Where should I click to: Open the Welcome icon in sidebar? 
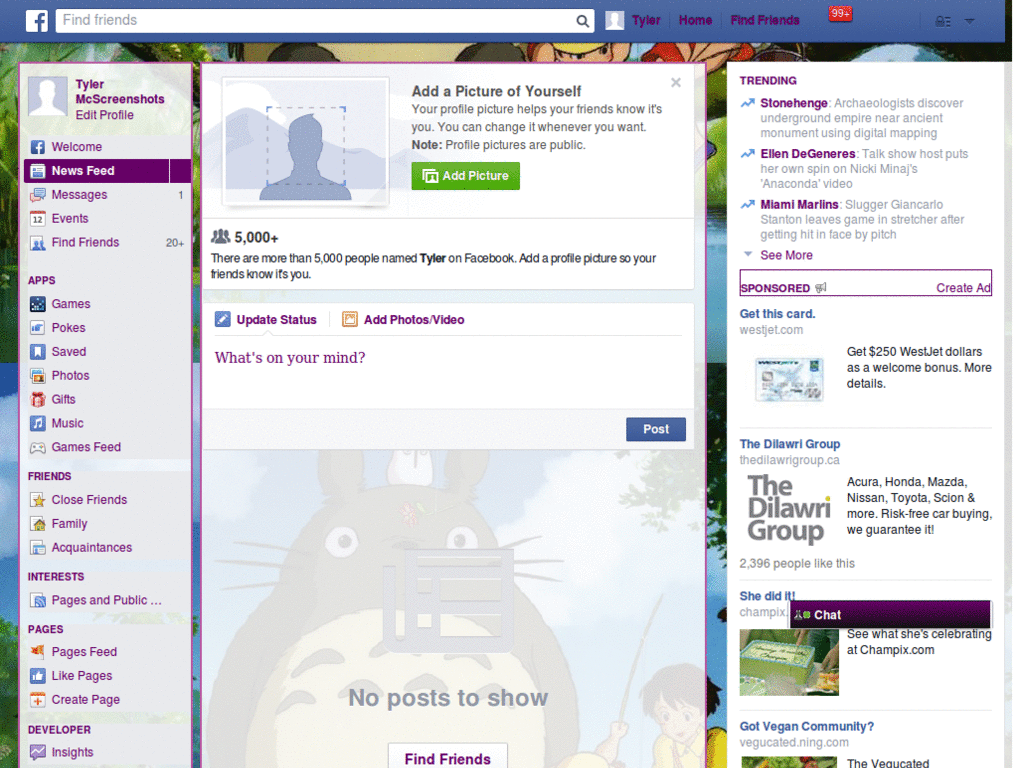(x=38, y=147)
